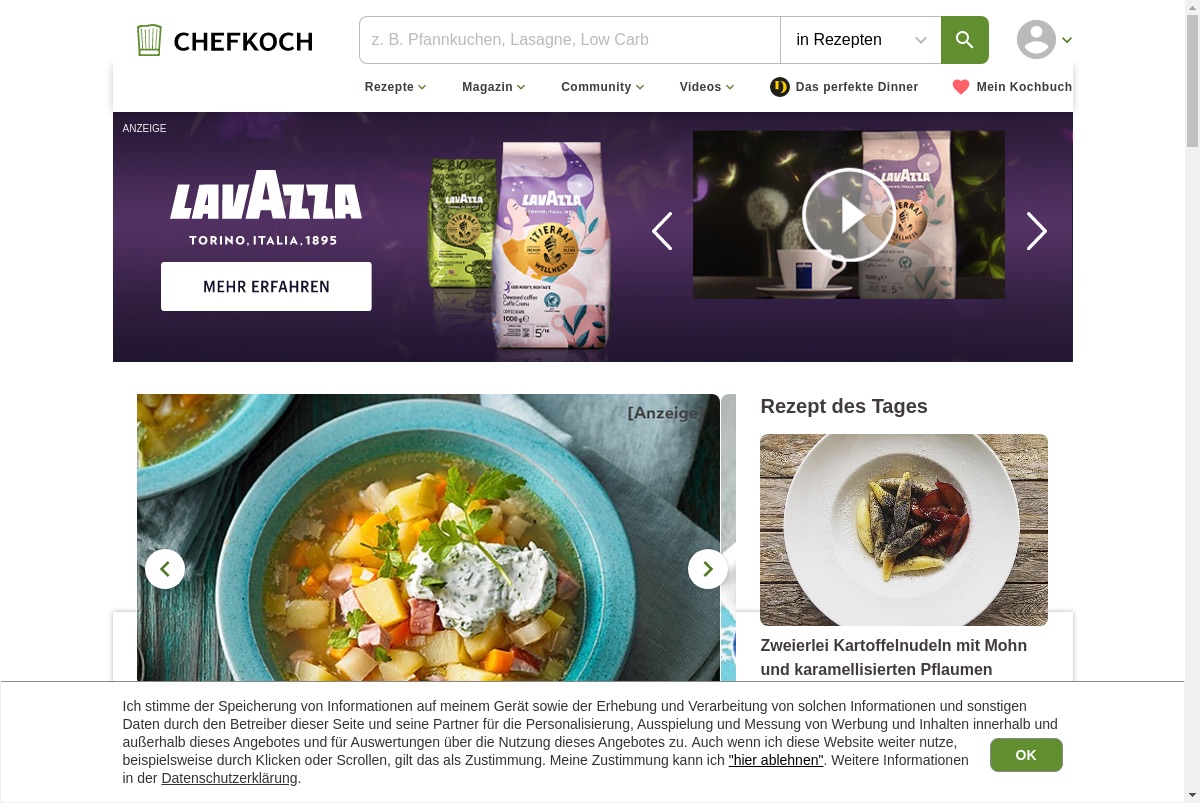Open the Datenschutzerklärung link
1200x803 pixels.
pos(229,778)
